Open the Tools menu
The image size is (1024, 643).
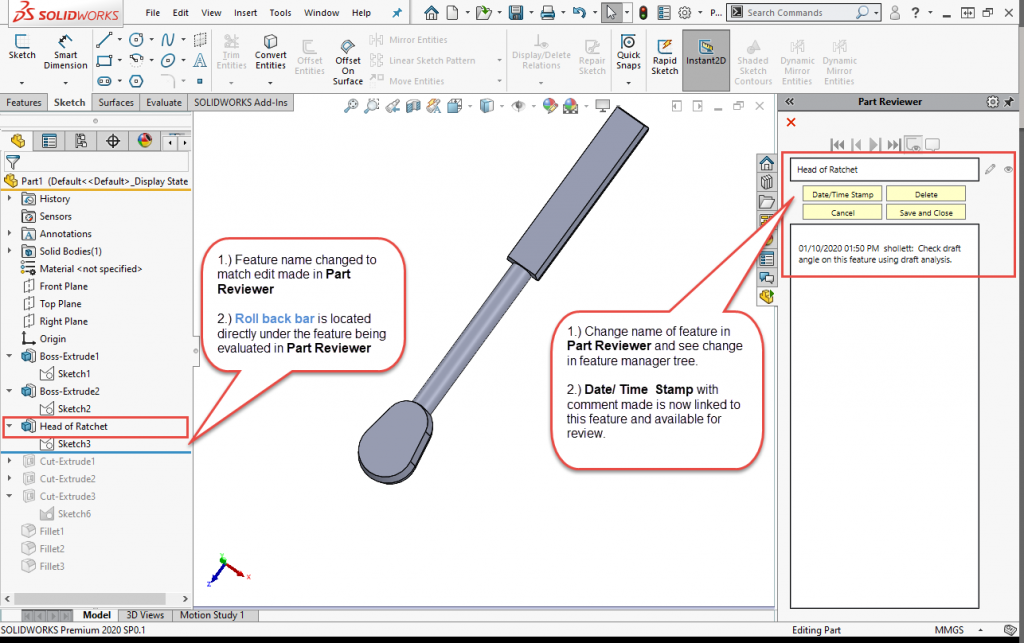click(280, 12)
